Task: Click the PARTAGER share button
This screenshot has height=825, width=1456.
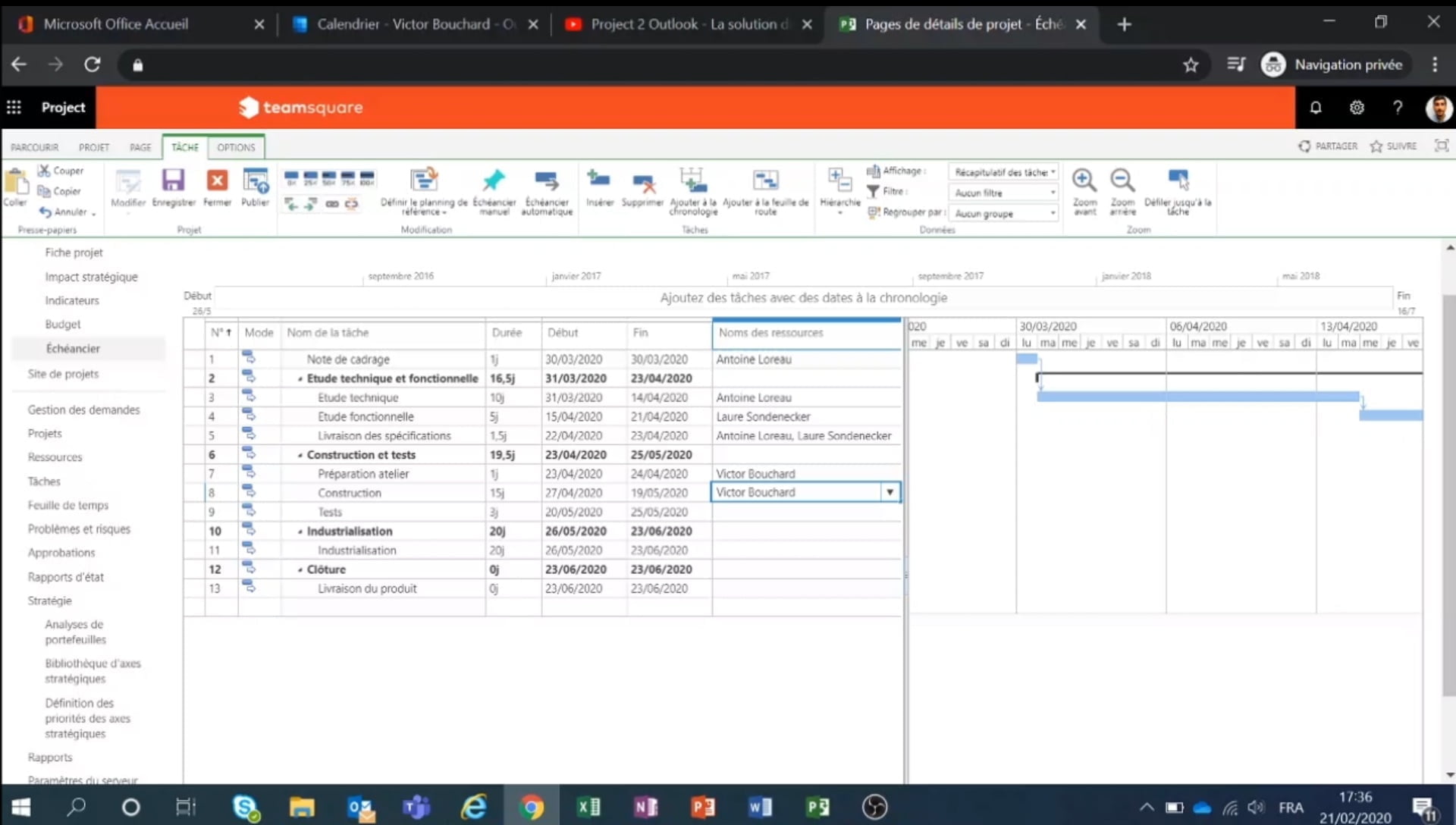Action: point(1328,146)
